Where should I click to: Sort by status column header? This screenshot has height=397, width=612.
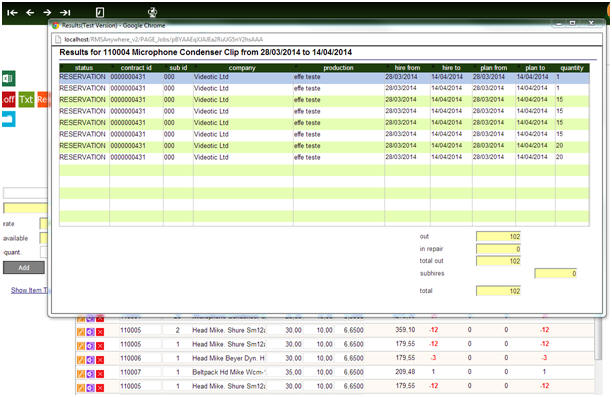[x=84, y=68]
